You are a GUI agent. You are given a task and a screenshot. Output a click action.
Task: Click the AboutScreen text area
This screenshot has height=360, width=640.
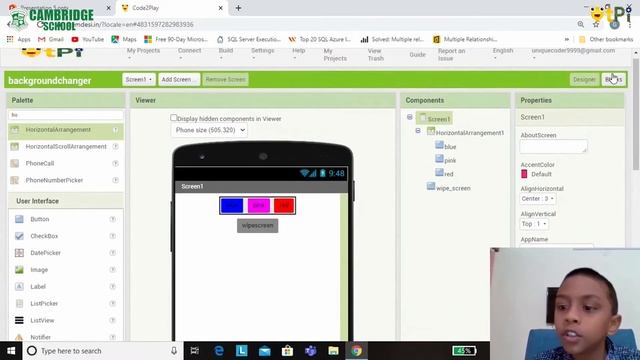pyautogui.click(x=553, y=147)
